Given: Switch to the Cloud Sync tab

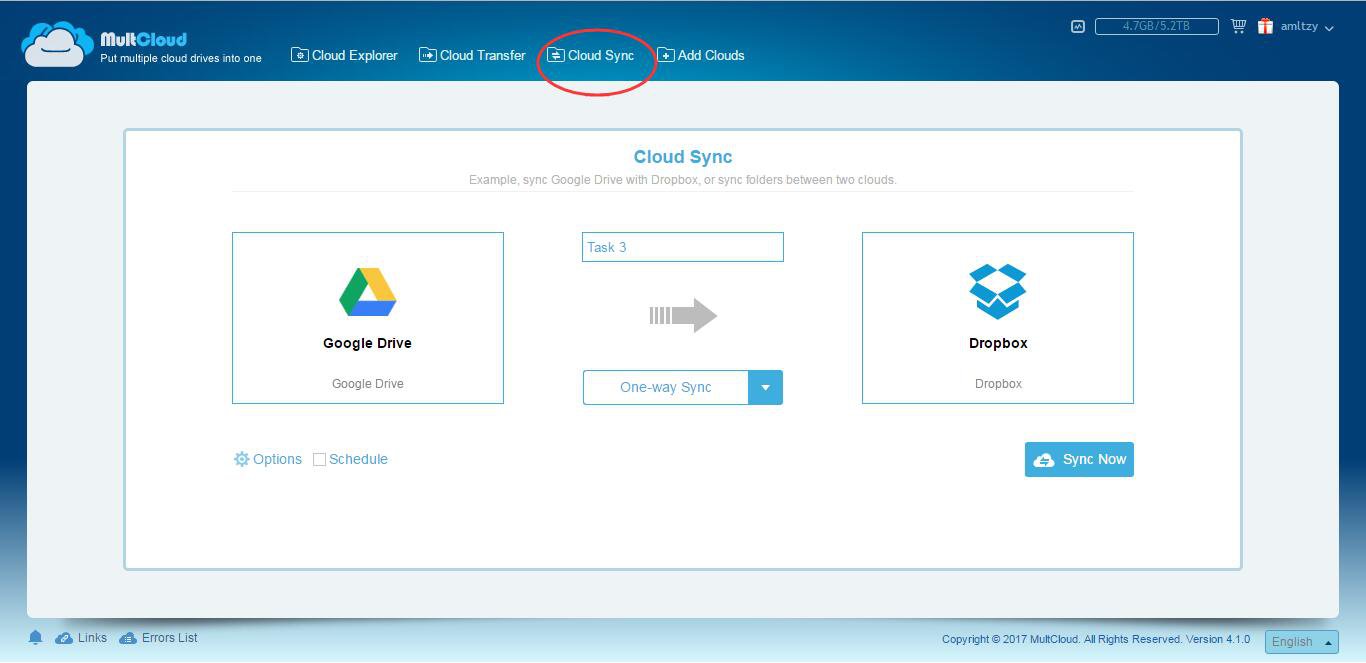Looking at the screenshot, I should pos(591,55).
